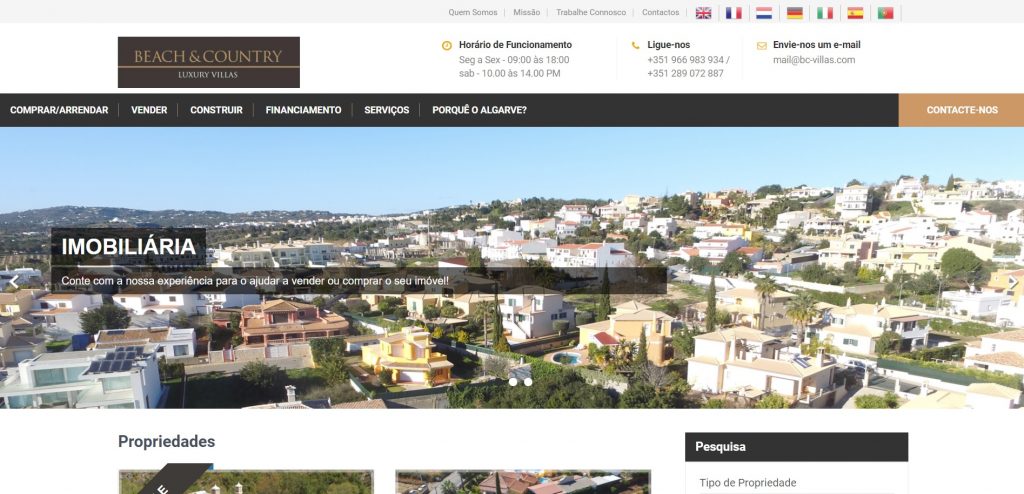Select the first slider pagination dot
1024x494 pixels.
coord(513,382)
